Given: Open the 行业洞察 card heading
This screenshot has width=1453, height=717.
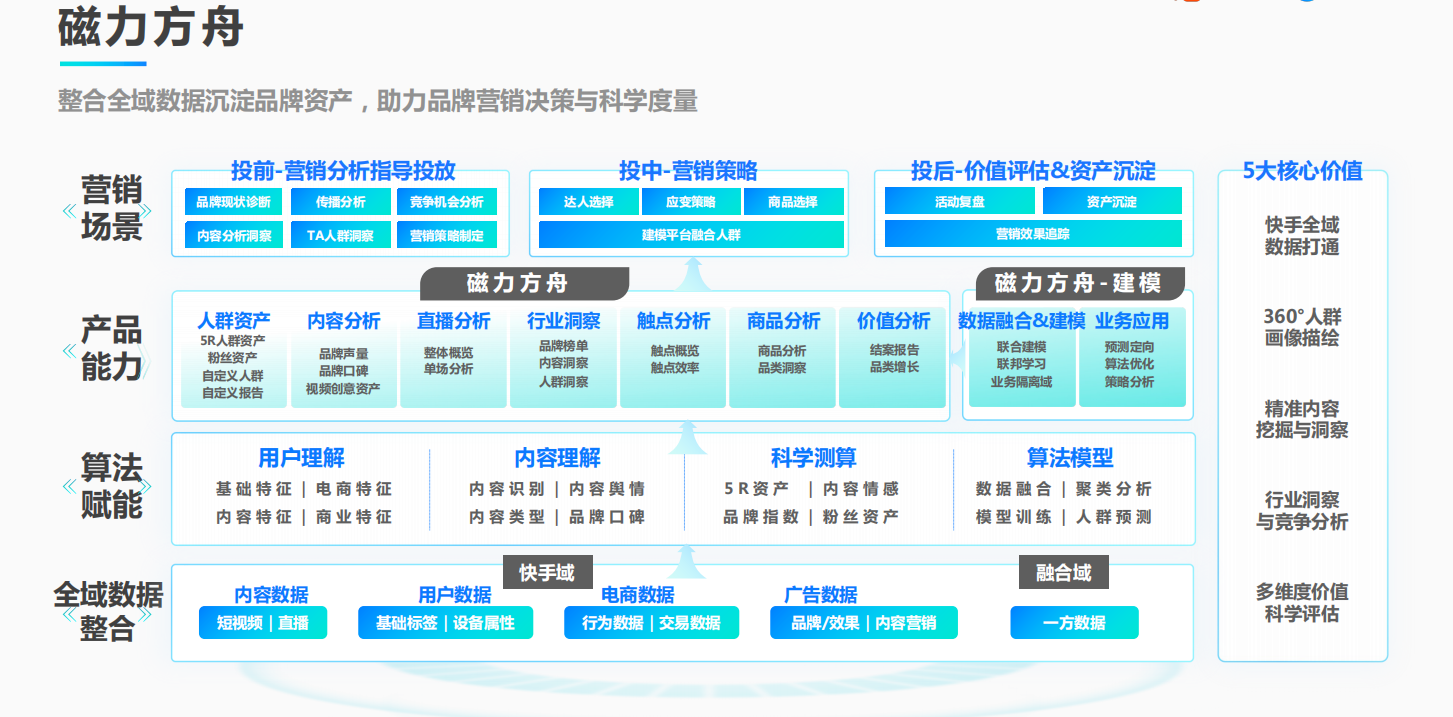Looking at the screenshot, I should point(563,321).
